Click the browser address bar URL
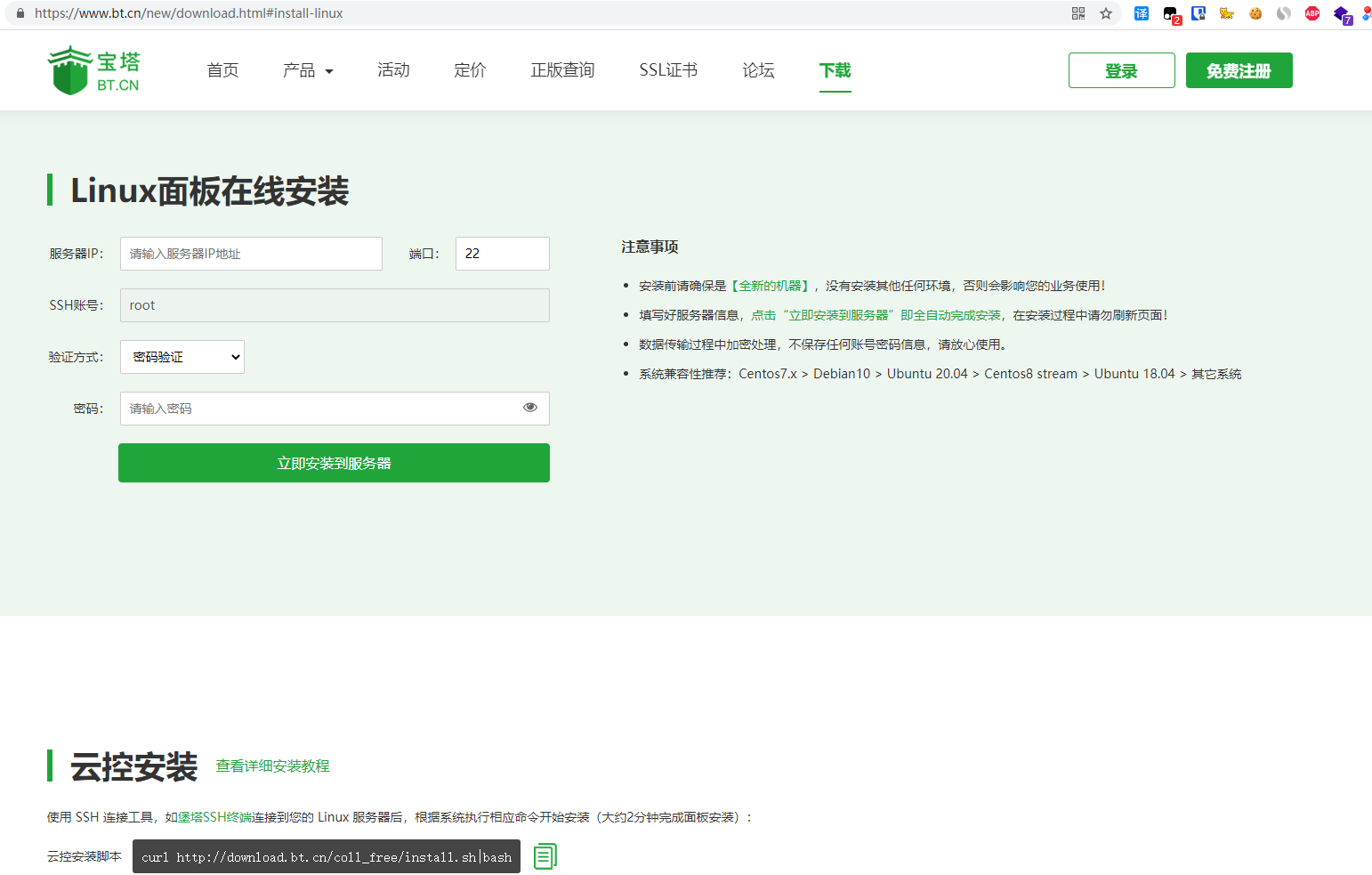Screen dimensions: 1372x875 [x=189, y=13]
